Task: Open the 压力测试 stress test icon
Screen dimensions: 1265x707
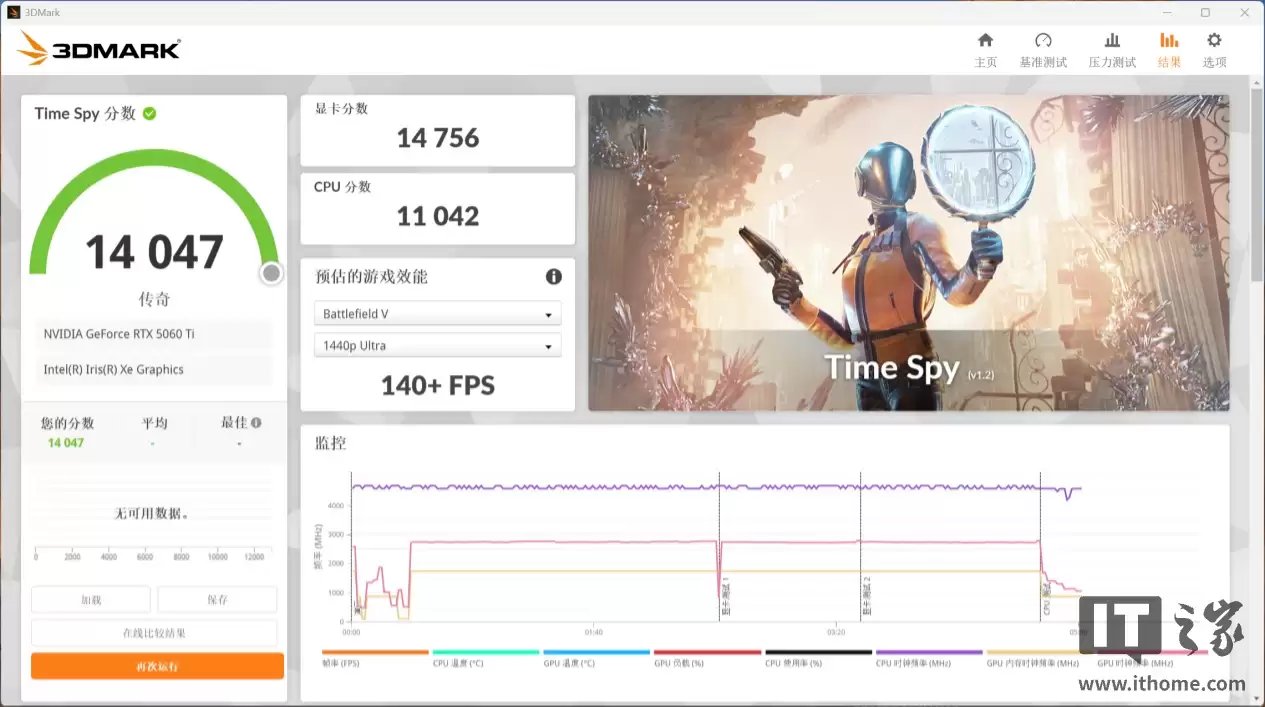Action: pos(1112,47)
